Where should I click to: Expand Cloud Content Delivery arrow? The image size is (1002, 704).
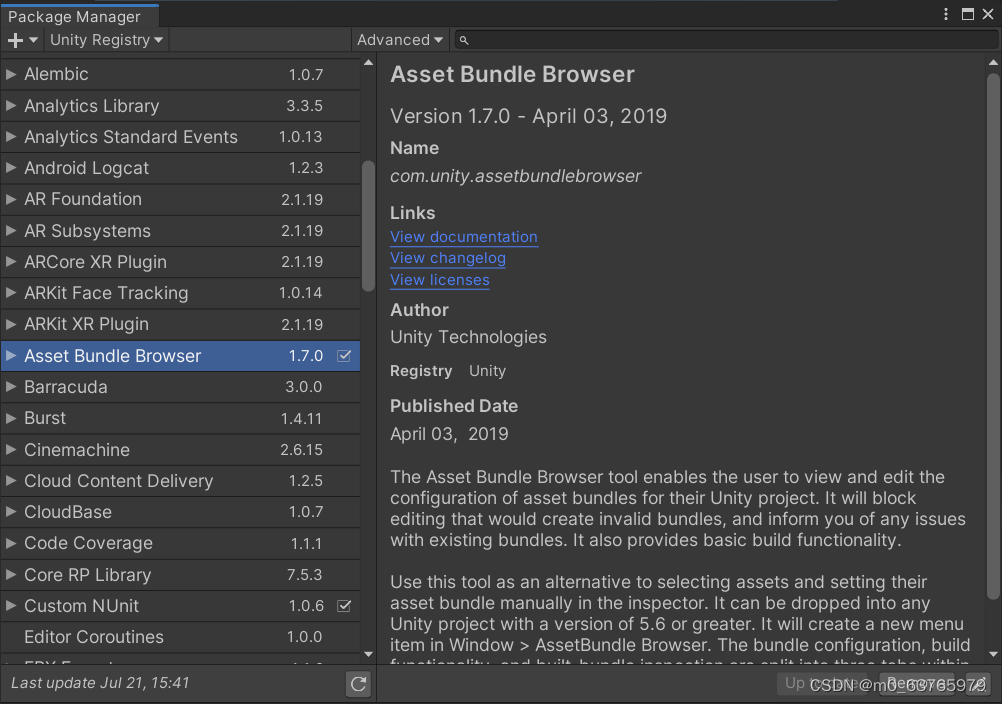pyautogui.click(x=11, y=481)
